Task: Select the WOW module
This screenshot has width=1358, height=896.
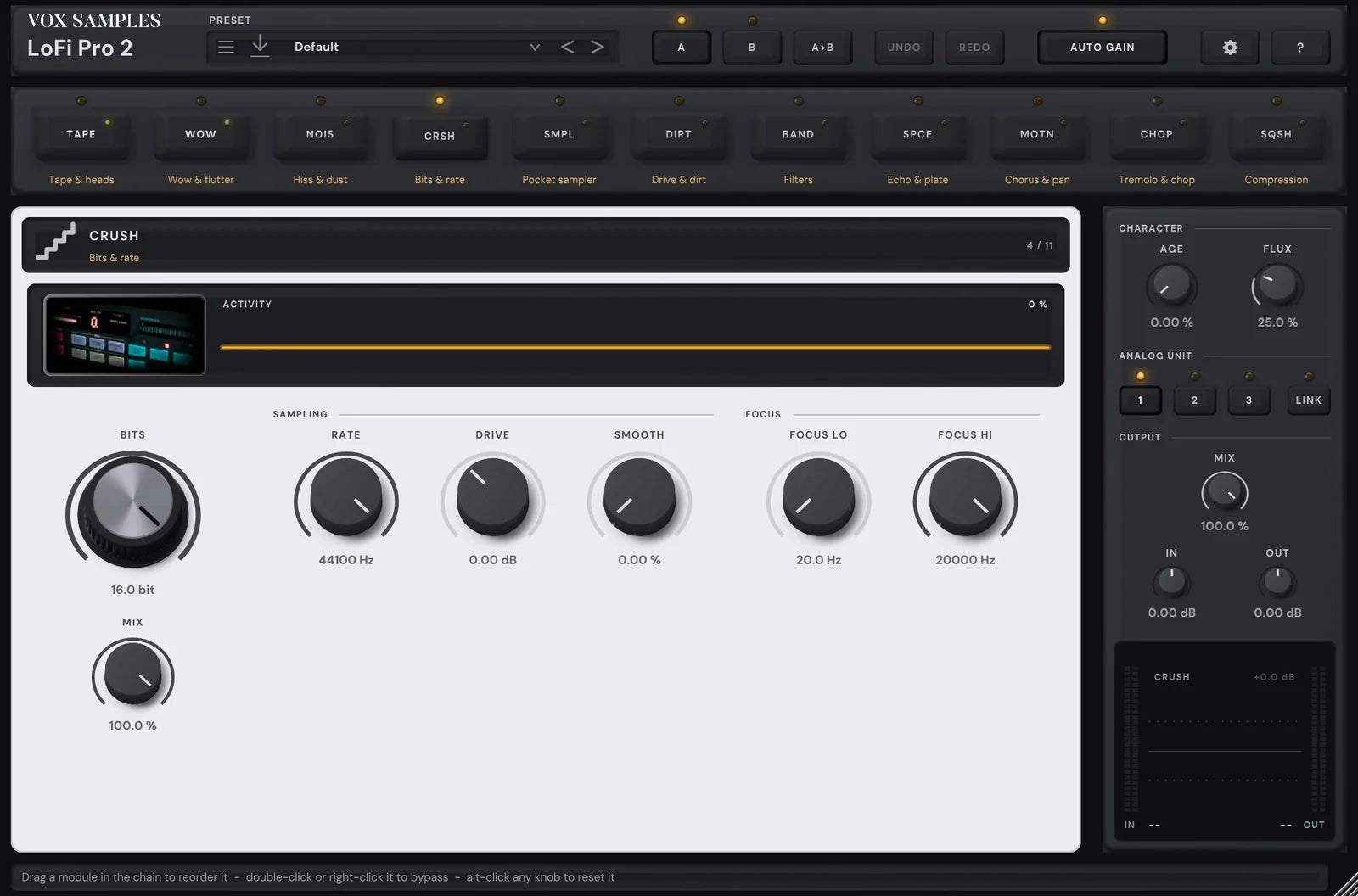Action: coord(200,134)
